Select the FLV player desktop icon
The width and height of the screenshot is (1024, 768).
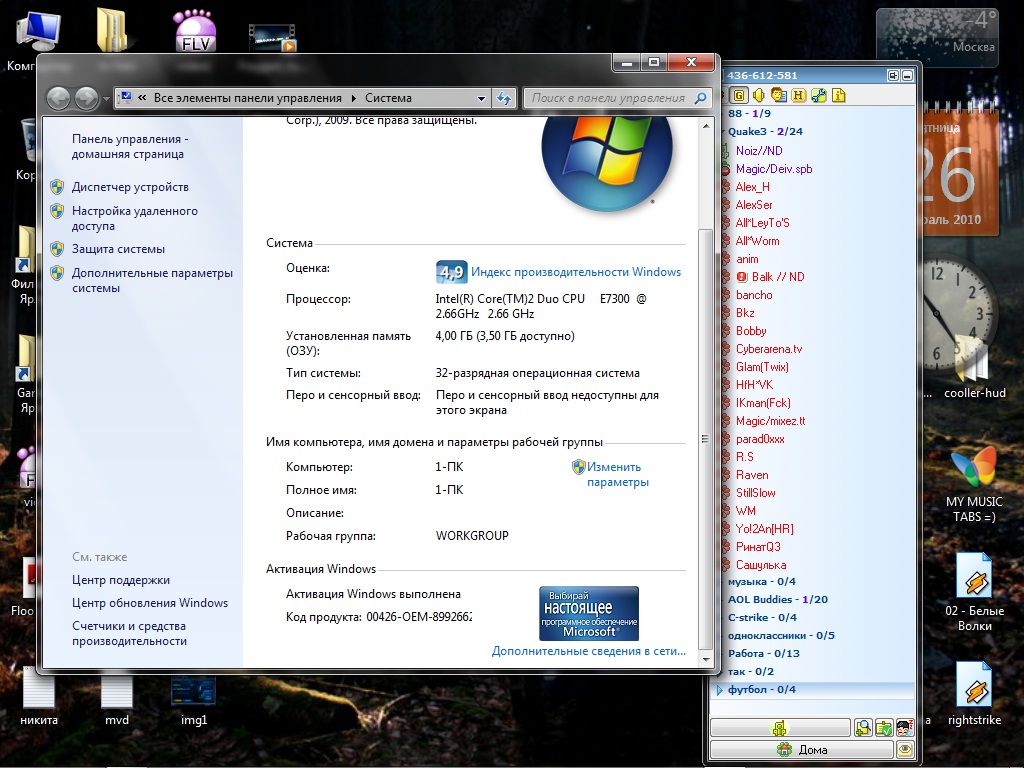[x=195, y=31]
